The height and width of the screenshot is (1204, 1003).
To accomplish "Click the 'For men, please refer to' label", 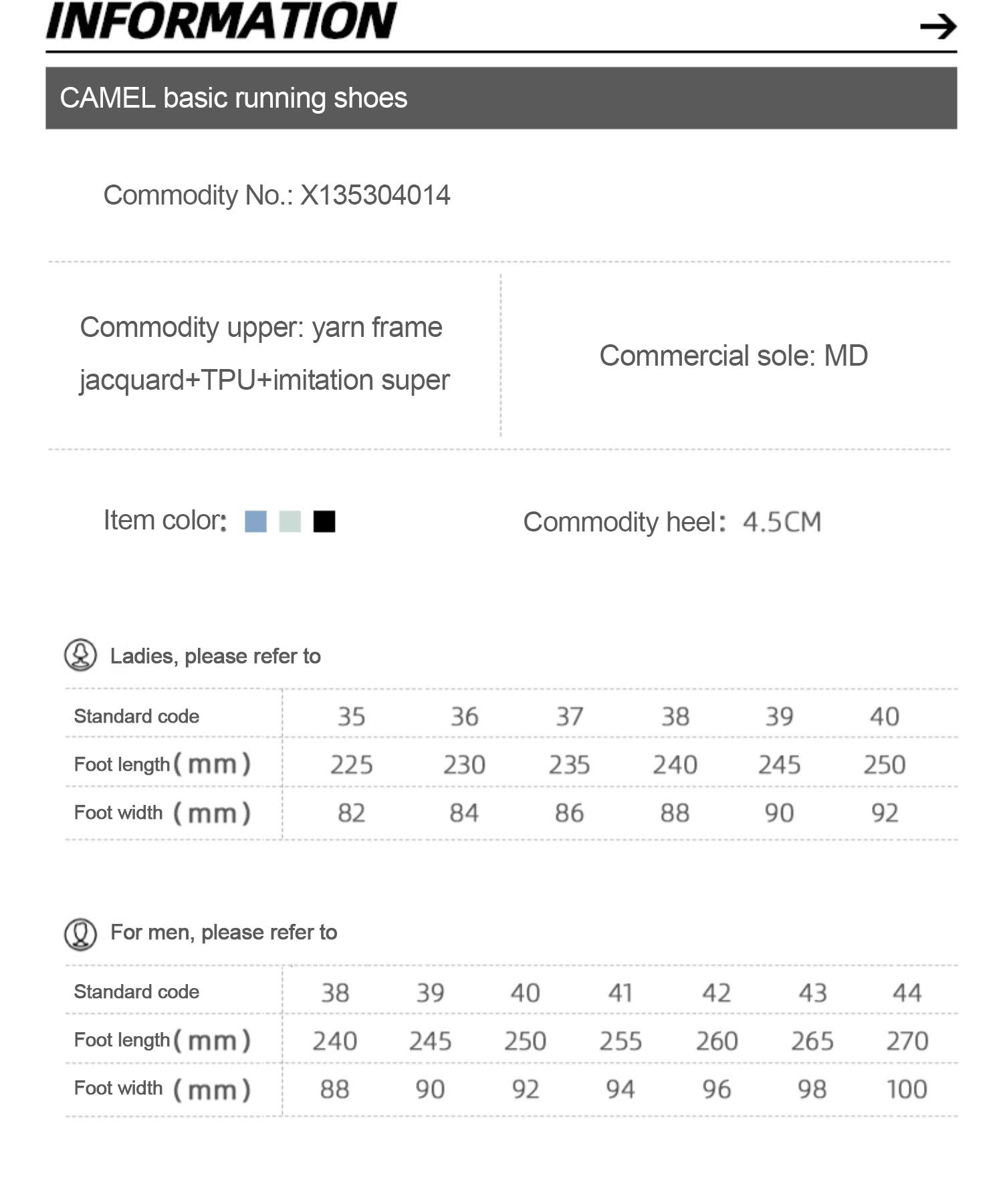I will (x=223, y=933).
